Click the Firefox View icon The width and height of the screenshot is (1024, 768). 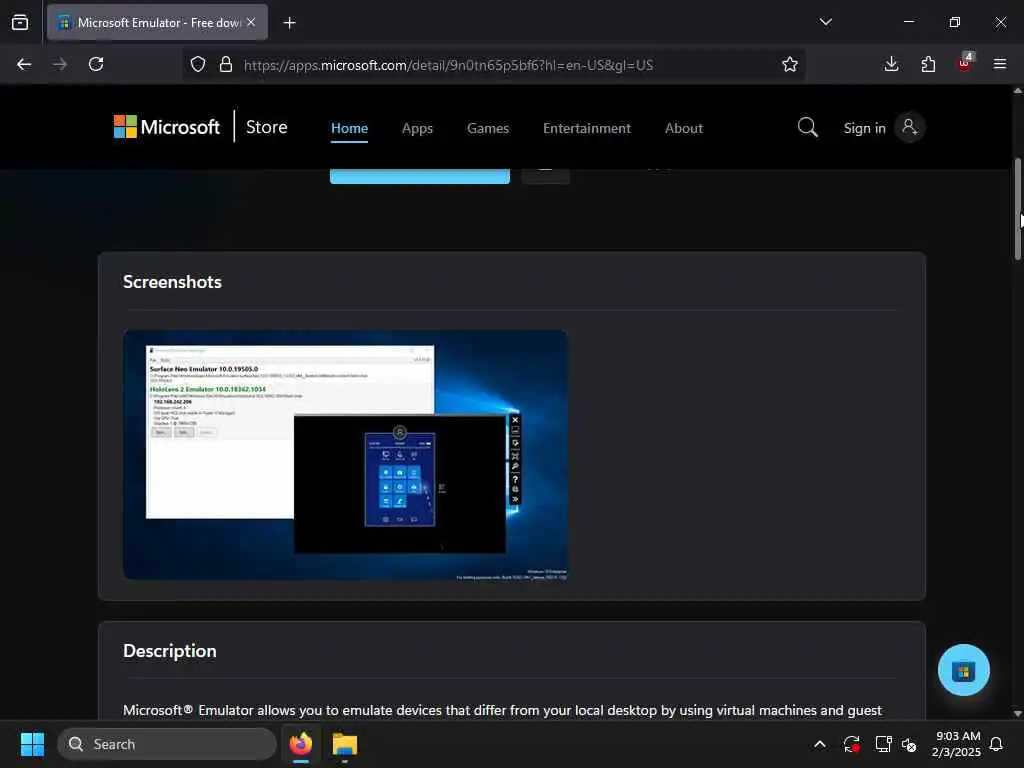[x=20, y=23]
